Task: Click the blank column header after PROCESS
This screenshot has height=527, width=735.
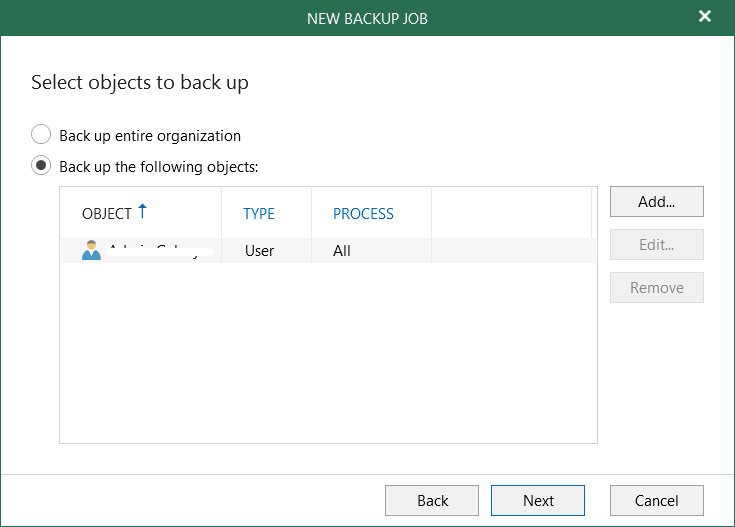Action: pos(510,214)
